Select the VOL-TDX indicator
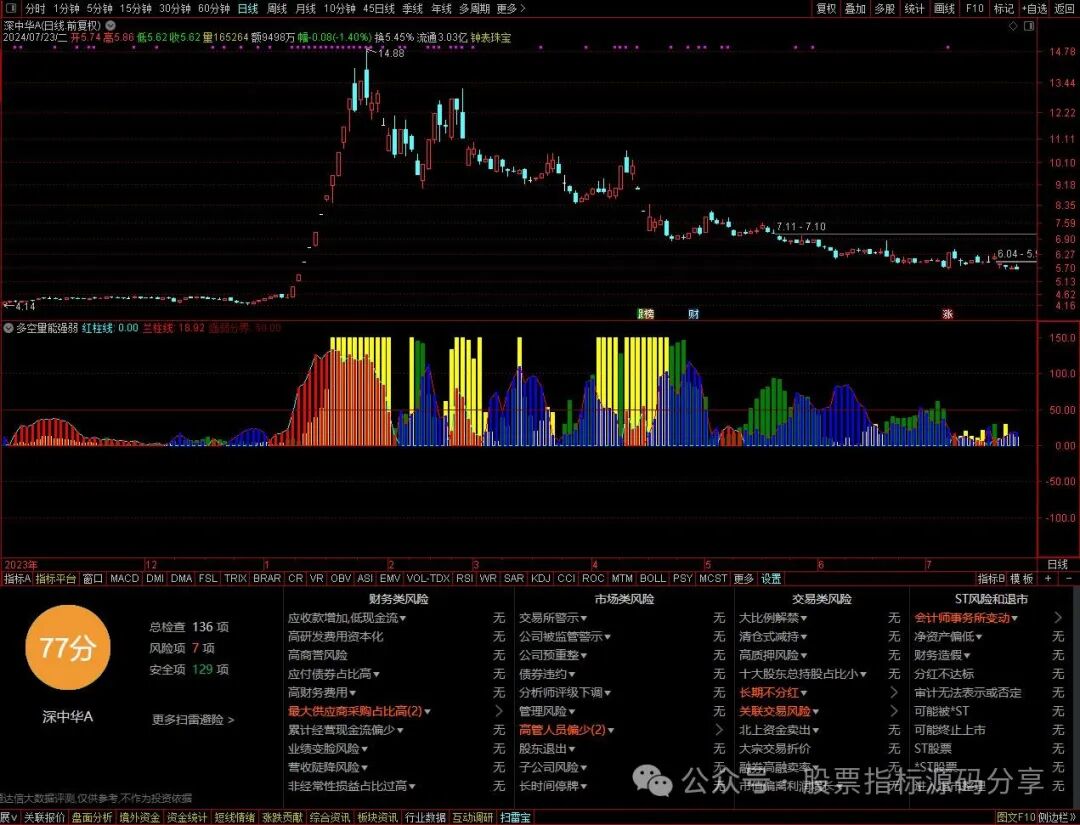Image resolution: width=1080 pixels, height=825 pixels. [x=428, y=578]
